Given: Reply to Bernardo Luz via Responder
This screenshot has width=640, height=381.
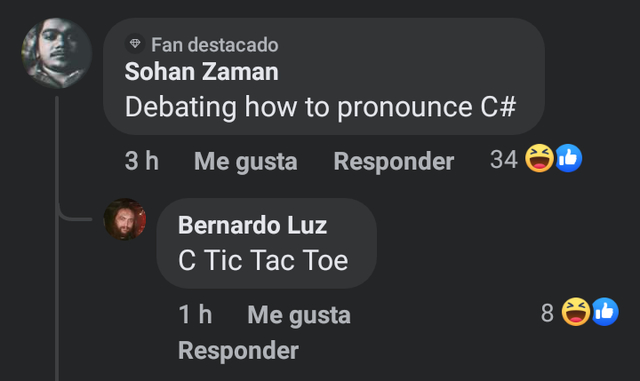Looking at the screenshot, I should 238,350.
